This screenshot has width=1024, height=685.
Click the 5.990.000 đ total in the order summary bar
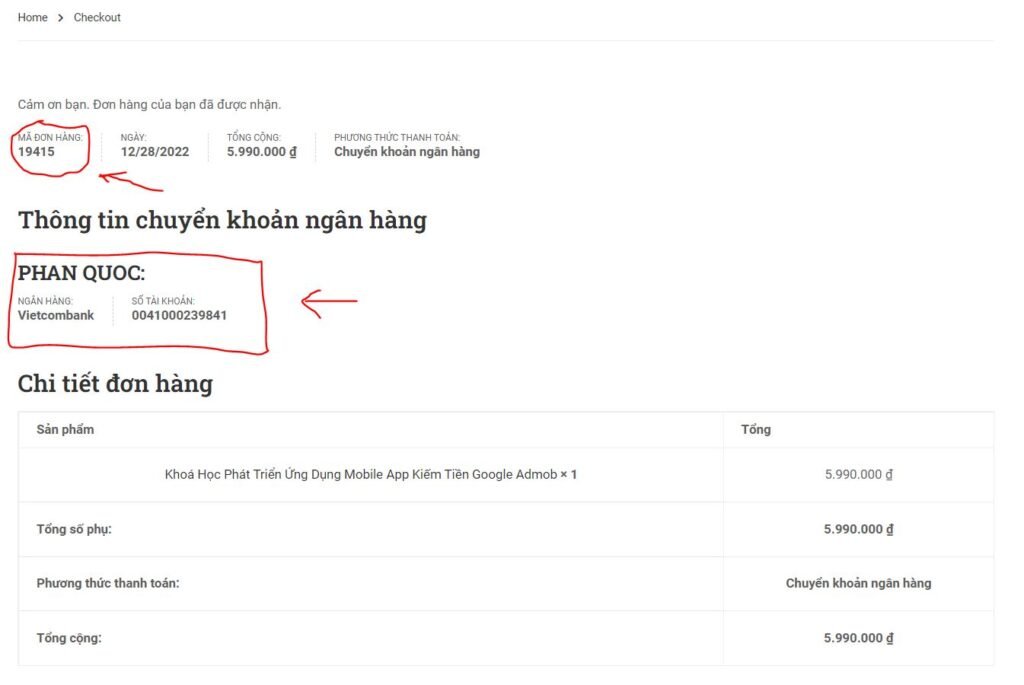click(261, 152)
